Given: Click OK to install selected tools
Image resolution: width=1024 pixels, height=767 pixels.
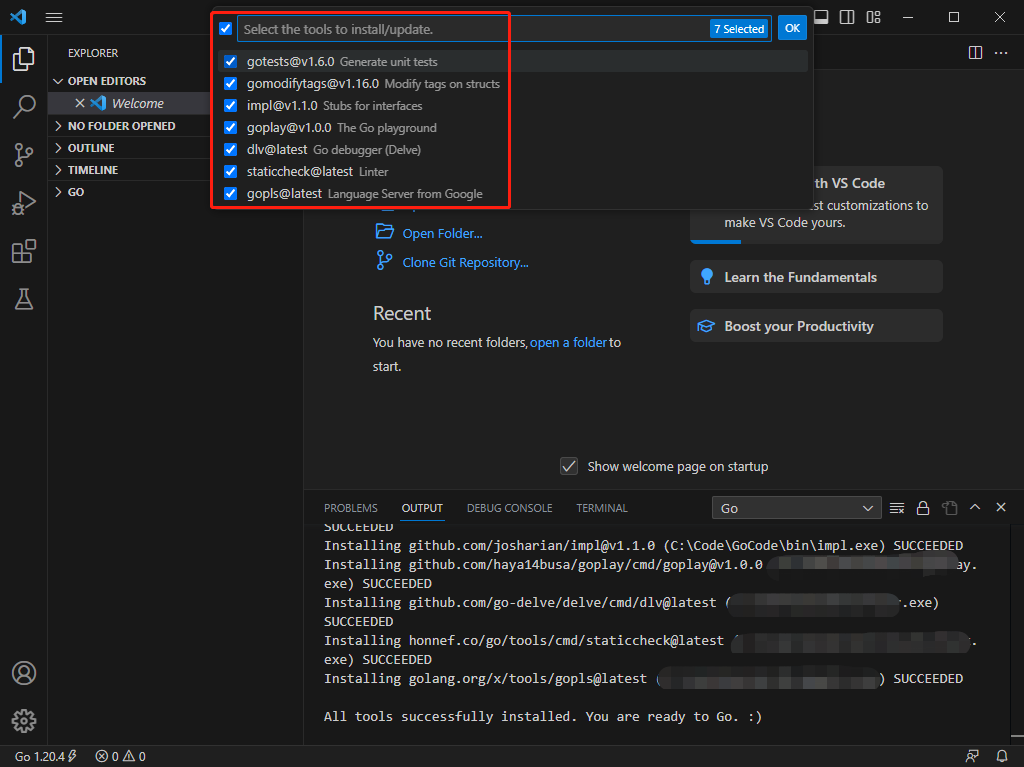Looking at the screenshot, I should coord(792,28).
